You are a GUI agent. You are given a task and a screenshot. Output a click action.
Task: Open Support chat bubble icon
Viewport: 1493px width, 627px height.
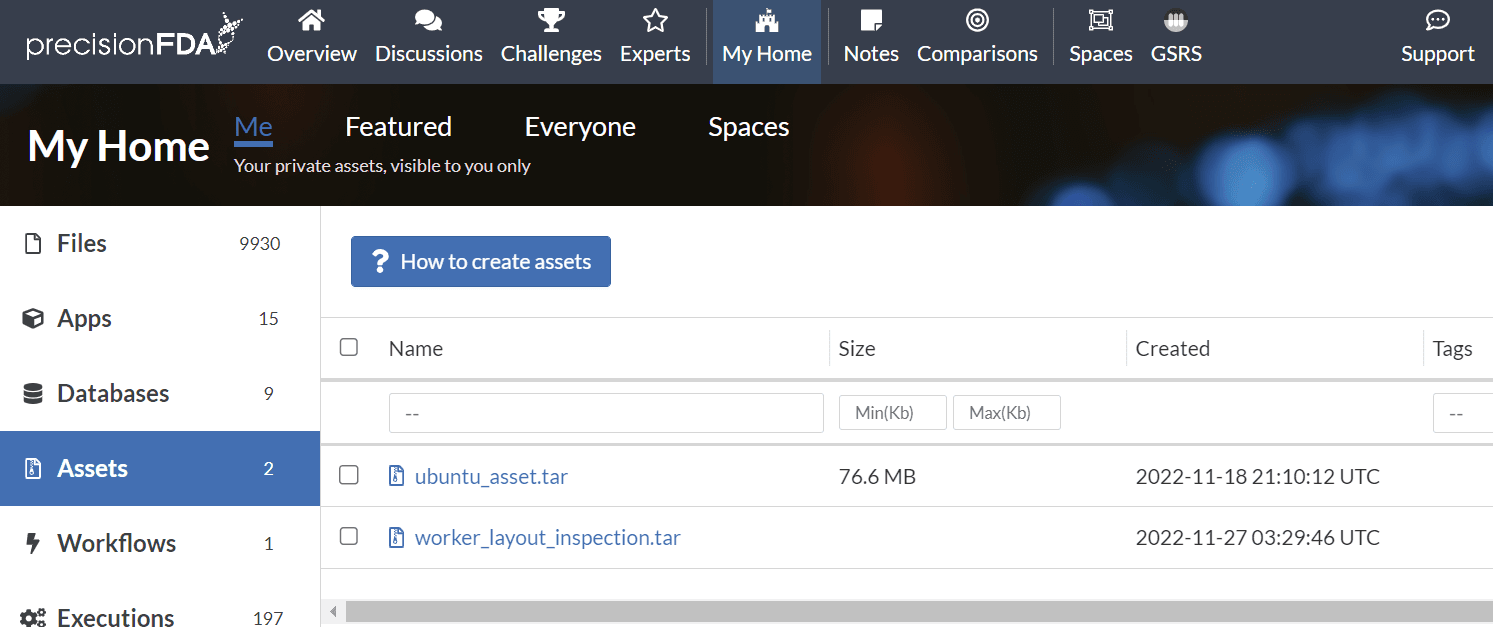1437,20
